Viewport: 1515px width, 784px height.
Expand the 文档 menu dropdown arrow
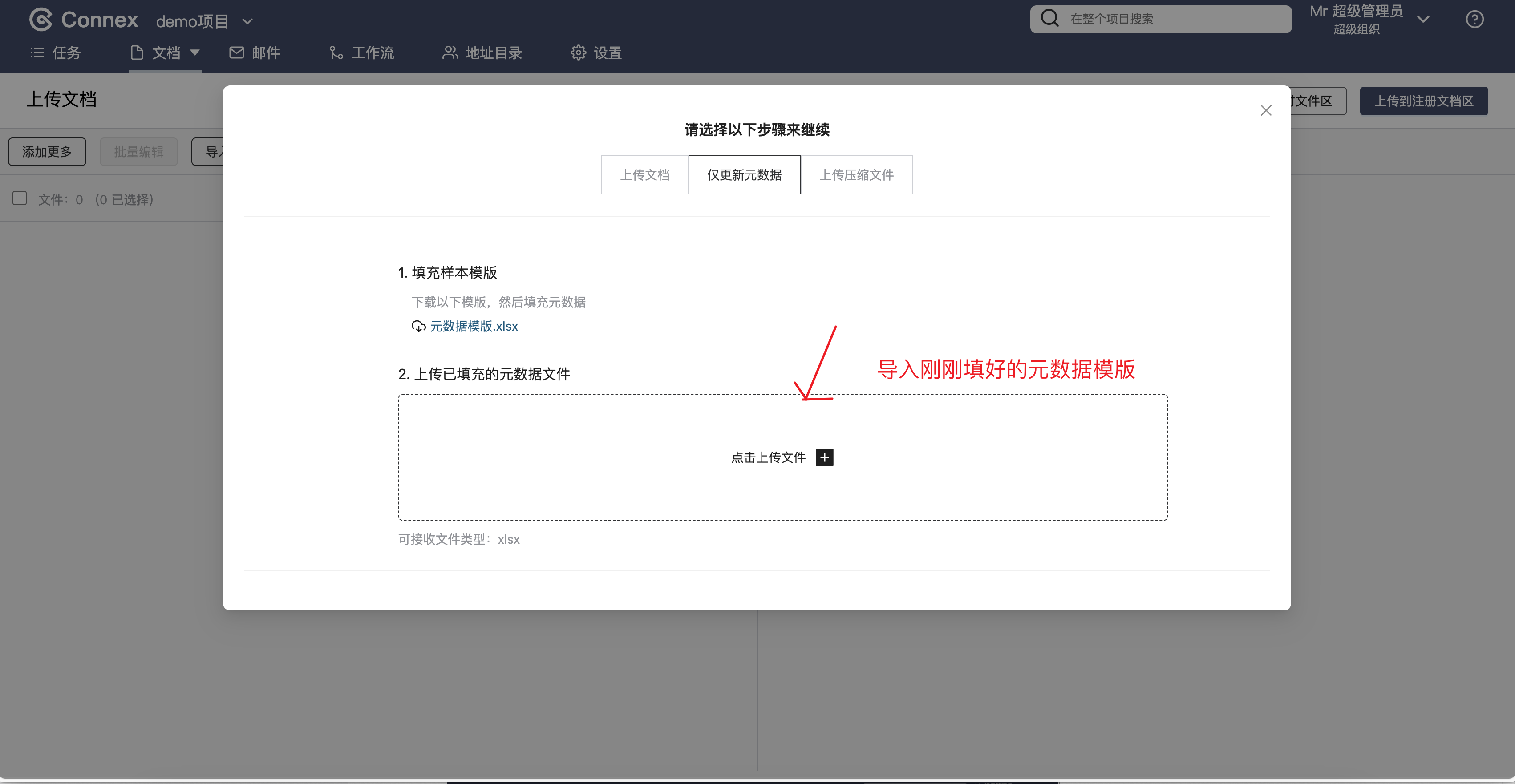click(195, 53)
